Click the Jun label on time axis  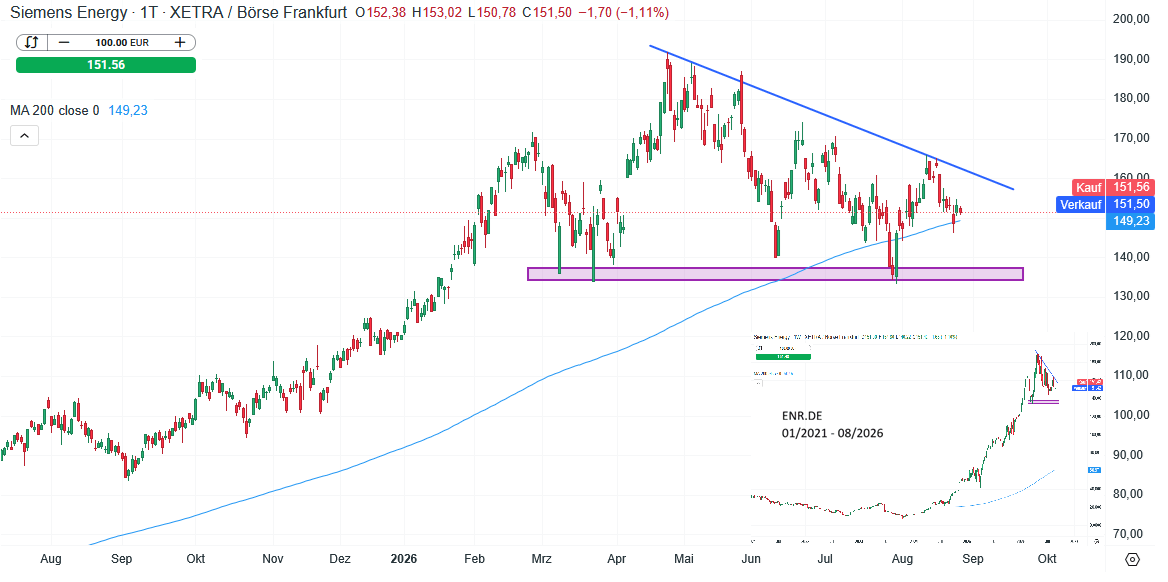tap(752, 559)
